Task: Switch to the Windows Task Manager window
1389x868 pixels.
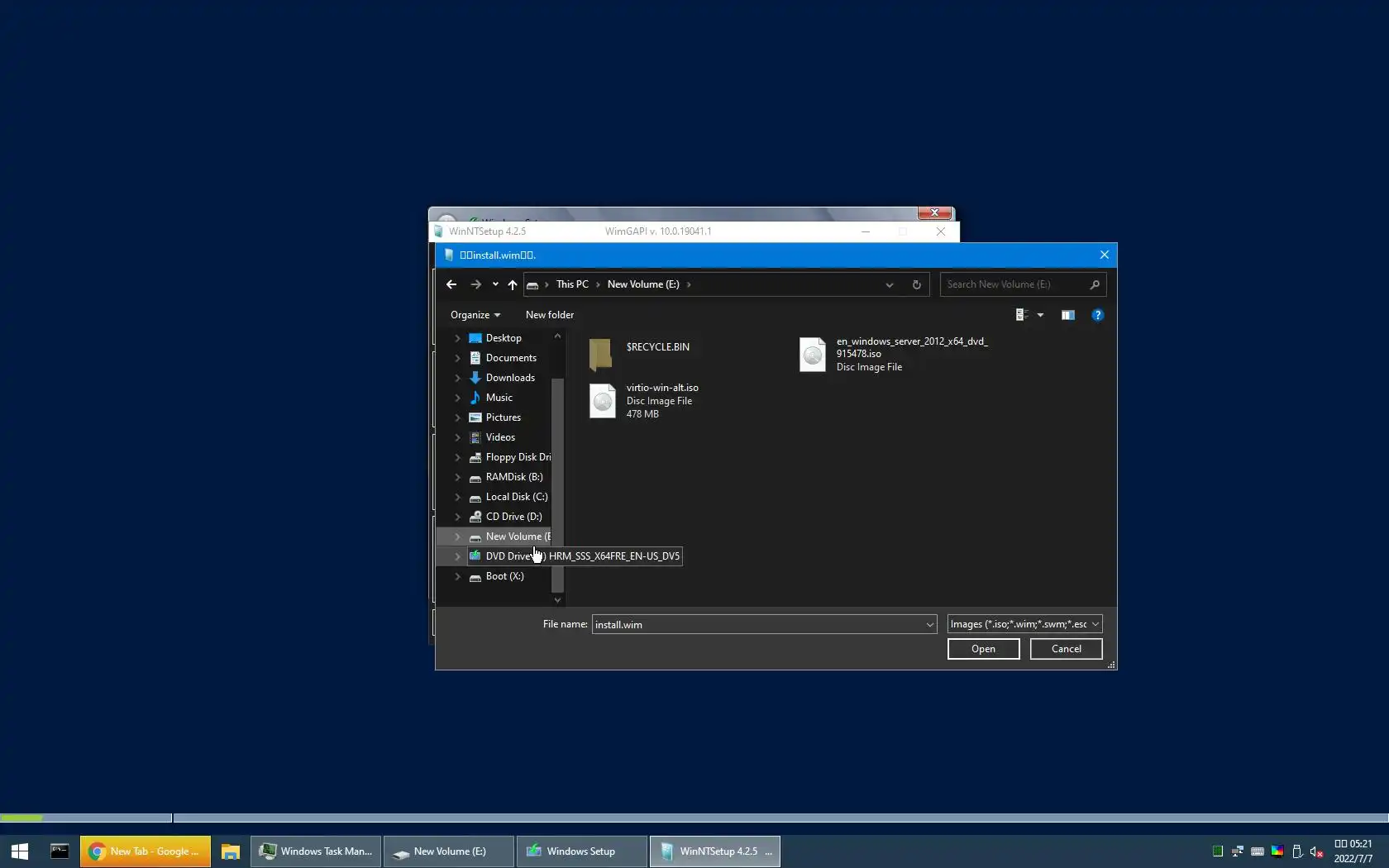Action: click(x=316, y=851)
